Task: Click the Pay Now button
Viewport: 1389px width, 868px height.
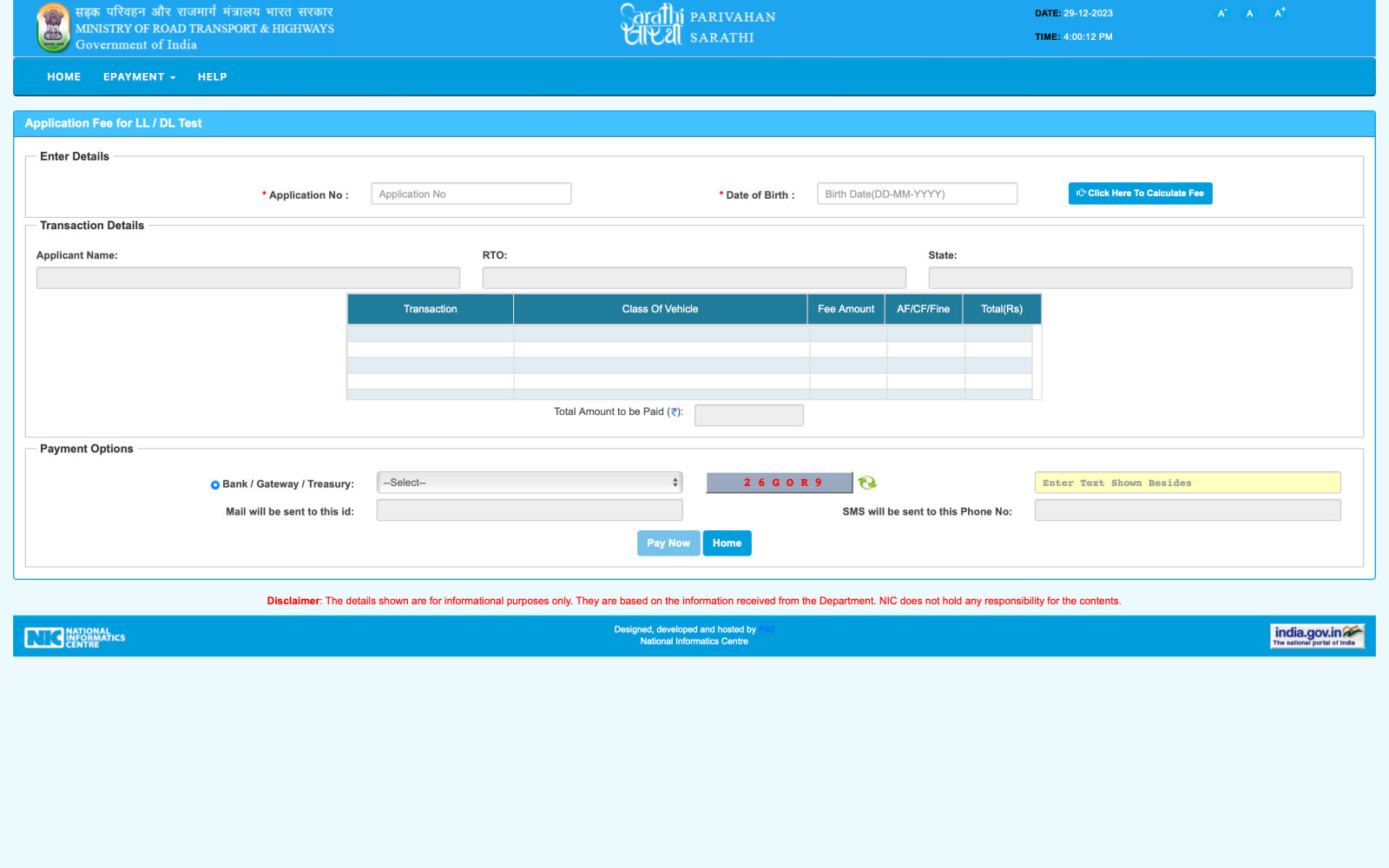Action: [668, 543]
